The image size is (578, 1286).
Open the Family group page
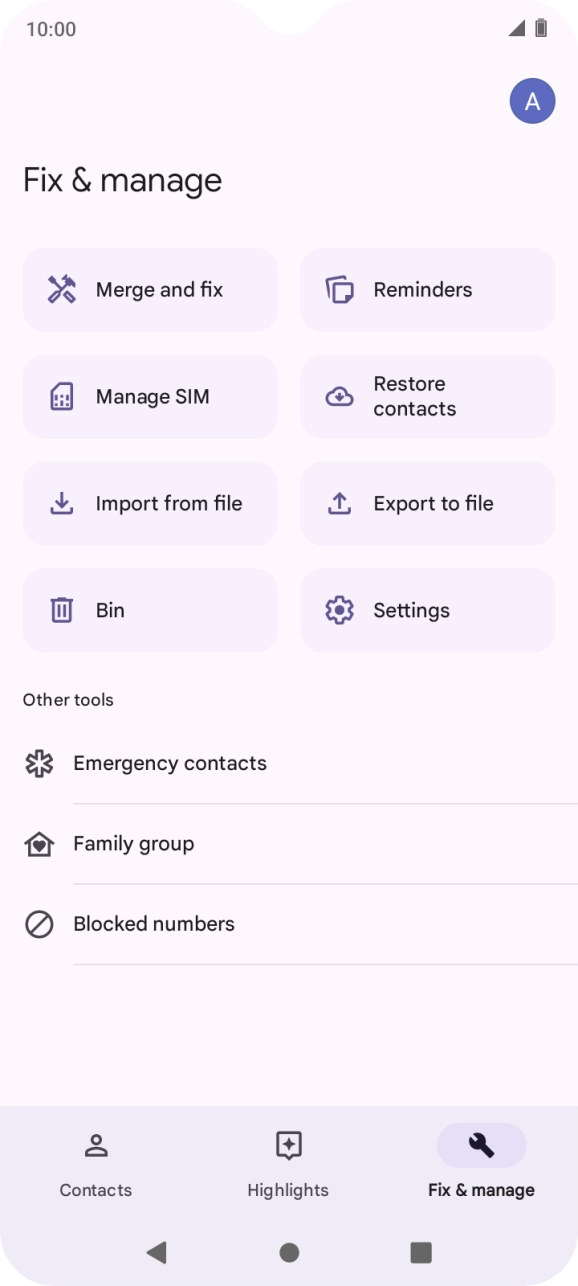133,844
